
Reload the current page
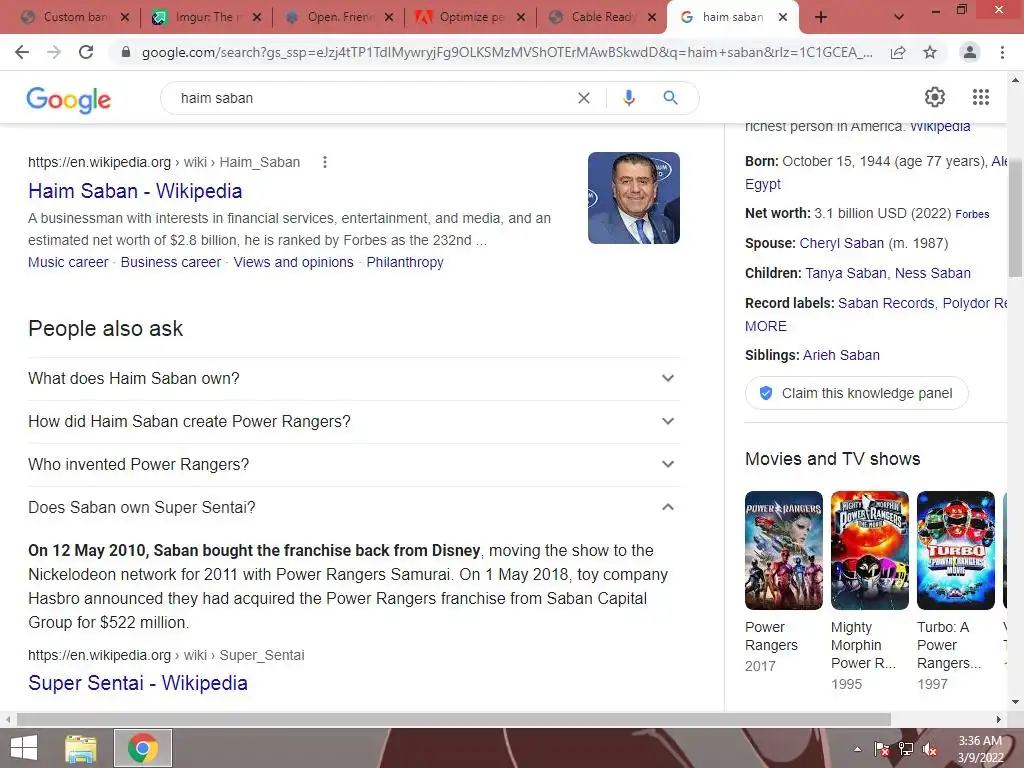pyautogui.click(x=86, y=52)
